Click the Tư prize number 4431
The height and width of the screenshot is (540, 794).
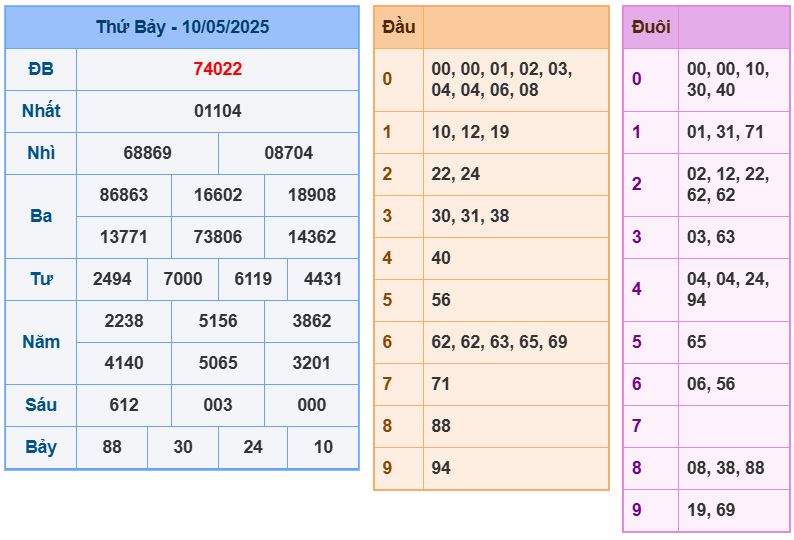(323, 279)
